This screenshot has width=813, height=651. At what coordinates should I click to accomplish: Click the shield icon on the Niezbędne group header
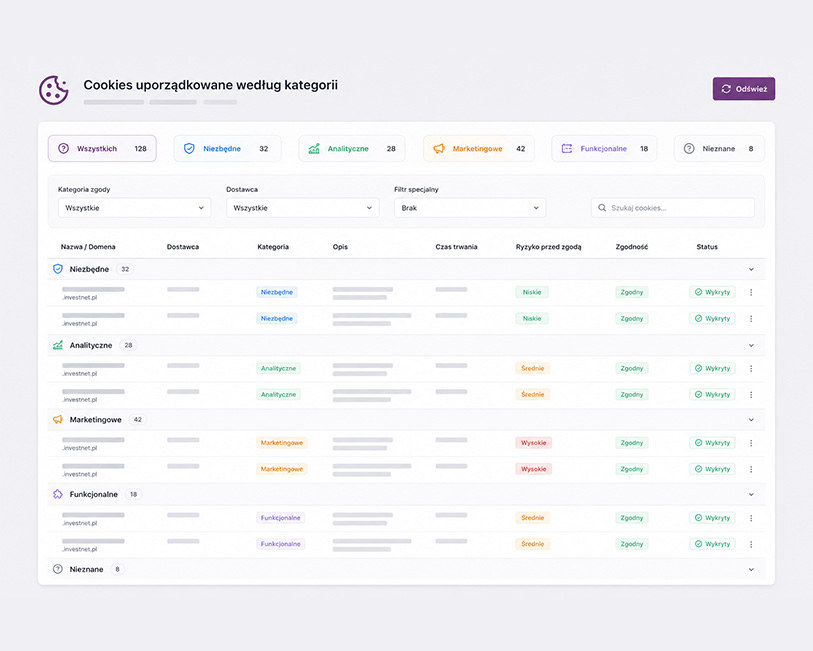tap(58, 269)
